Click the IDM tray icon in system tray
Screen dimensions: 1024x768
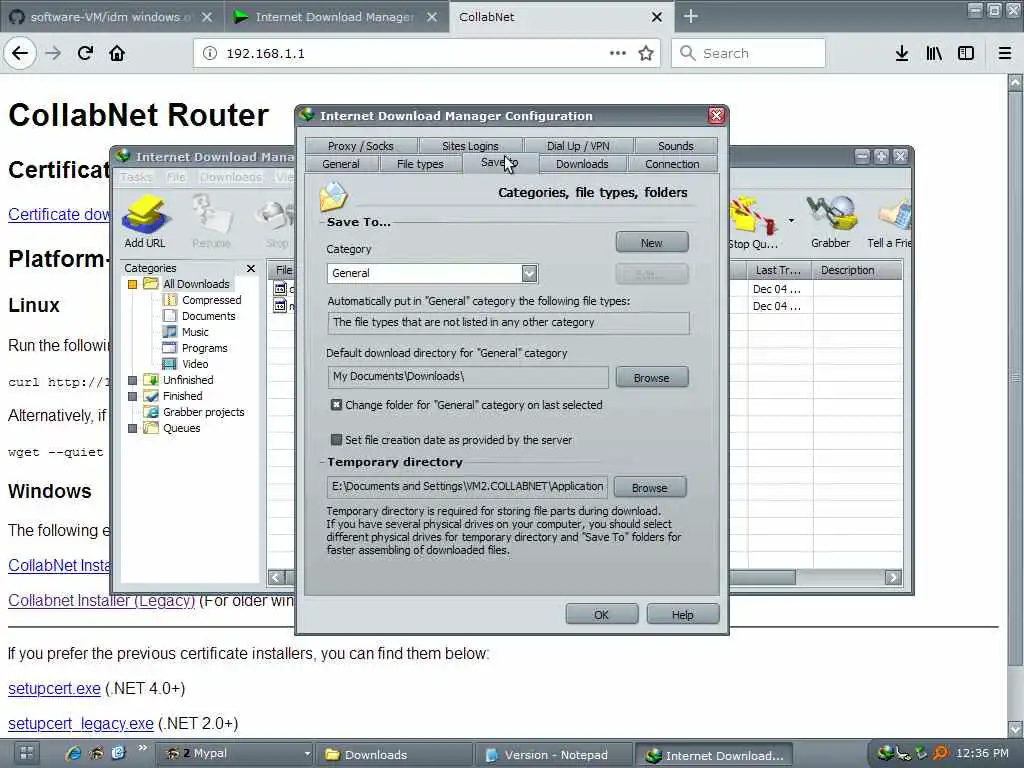[x=886, y=753]
